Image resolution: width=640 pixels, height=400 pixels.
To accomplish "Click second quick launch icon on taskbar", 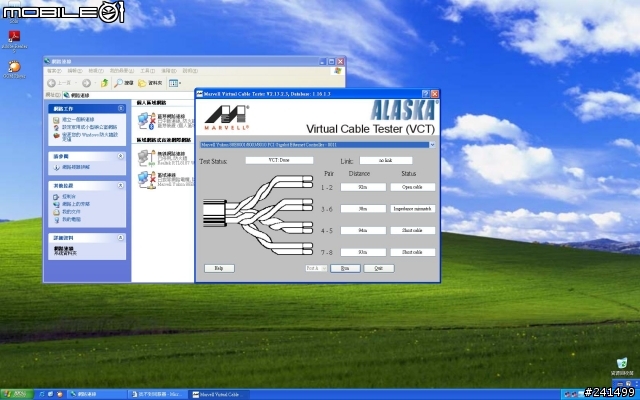I will coord(51,394).
